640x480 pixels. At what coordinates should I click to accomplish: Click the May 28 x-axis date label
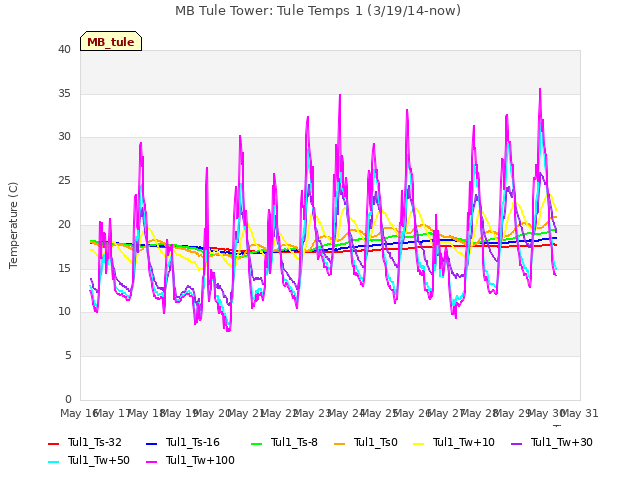(480, 413)
